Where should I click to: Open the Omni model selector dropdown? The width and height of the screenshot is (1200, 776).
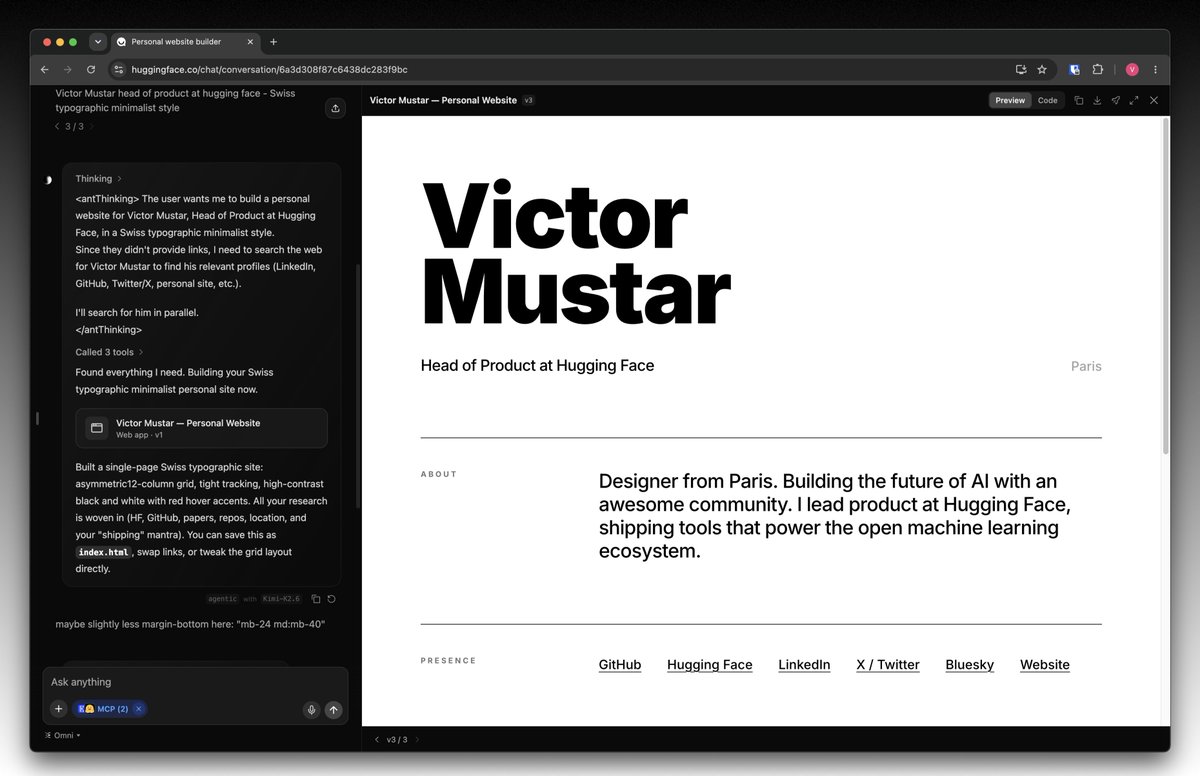(63, 735)
